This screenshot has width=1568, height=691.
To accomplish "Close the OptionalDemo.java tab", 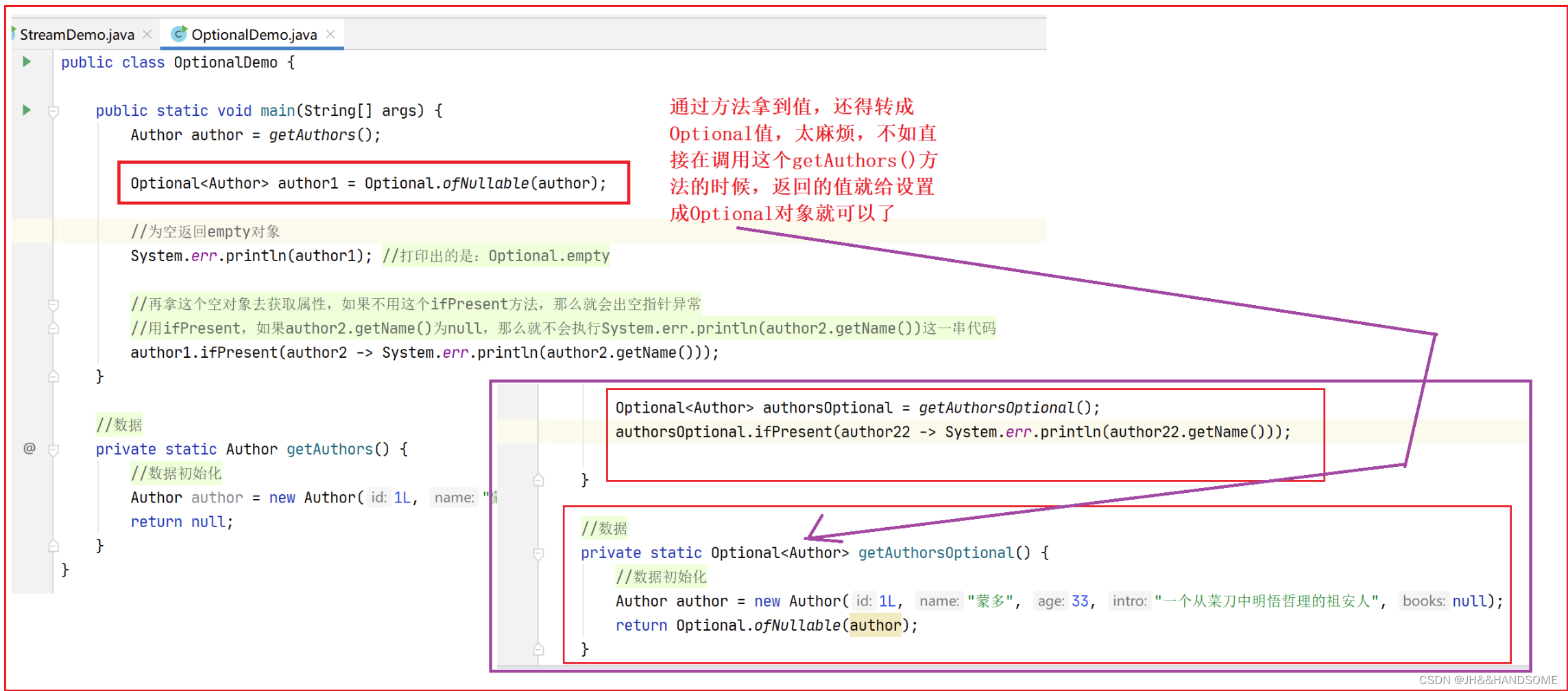I will click(x=331, y=34).
